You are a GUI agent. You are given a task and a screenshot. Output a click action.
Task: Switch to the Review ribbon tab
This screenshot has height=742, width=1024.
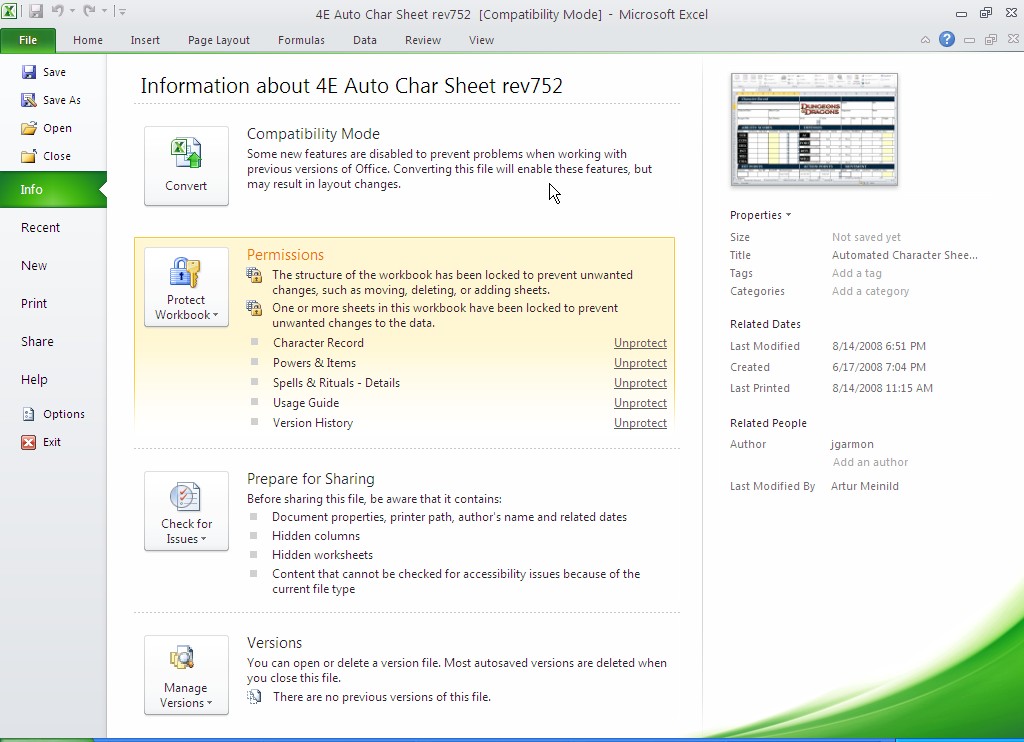coord(422,40)
